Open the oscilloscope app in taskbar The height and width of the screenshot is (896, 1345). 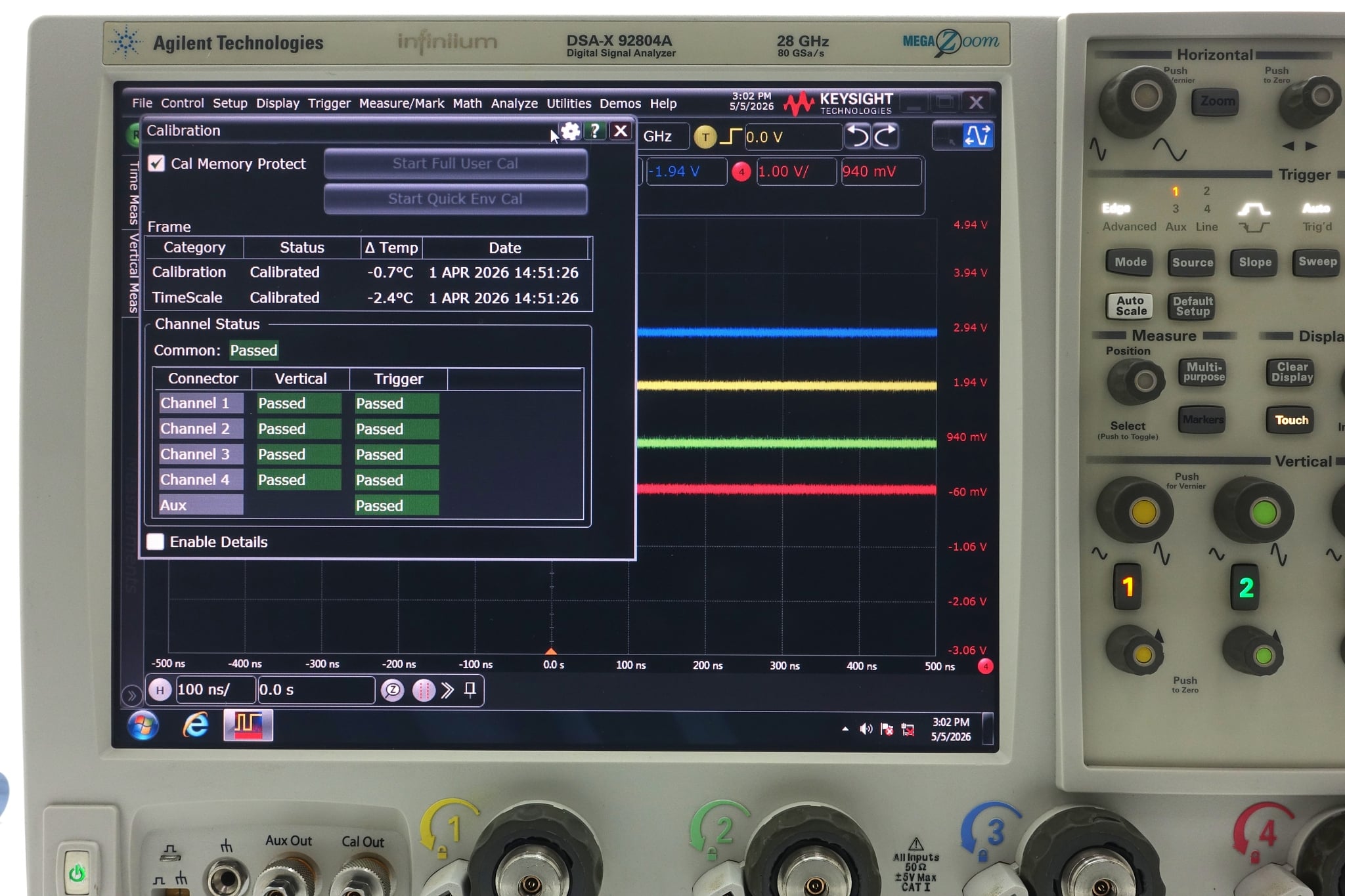[248, 725]
